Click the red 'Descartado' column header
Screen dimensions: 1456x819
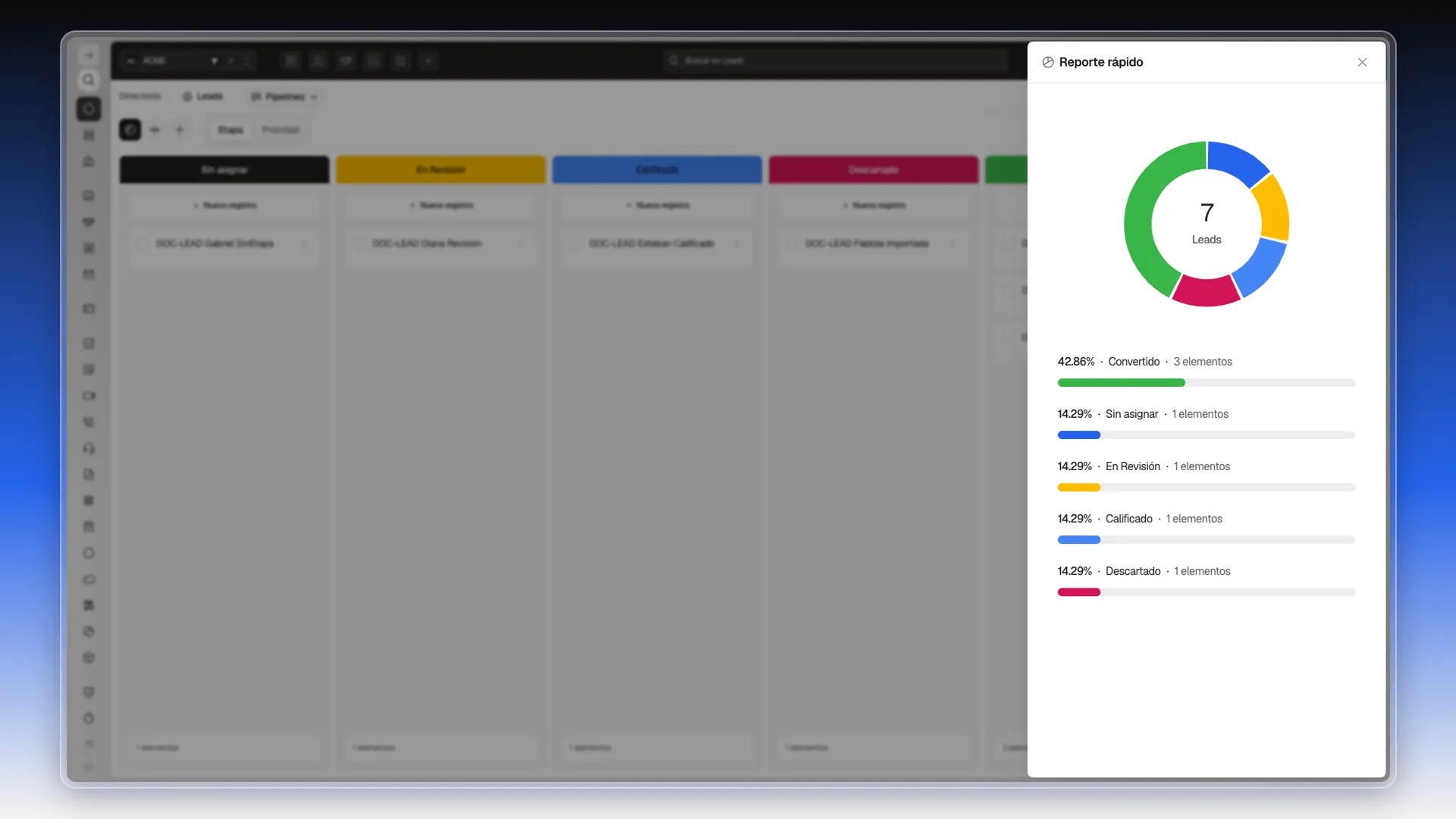coord(874,170)
